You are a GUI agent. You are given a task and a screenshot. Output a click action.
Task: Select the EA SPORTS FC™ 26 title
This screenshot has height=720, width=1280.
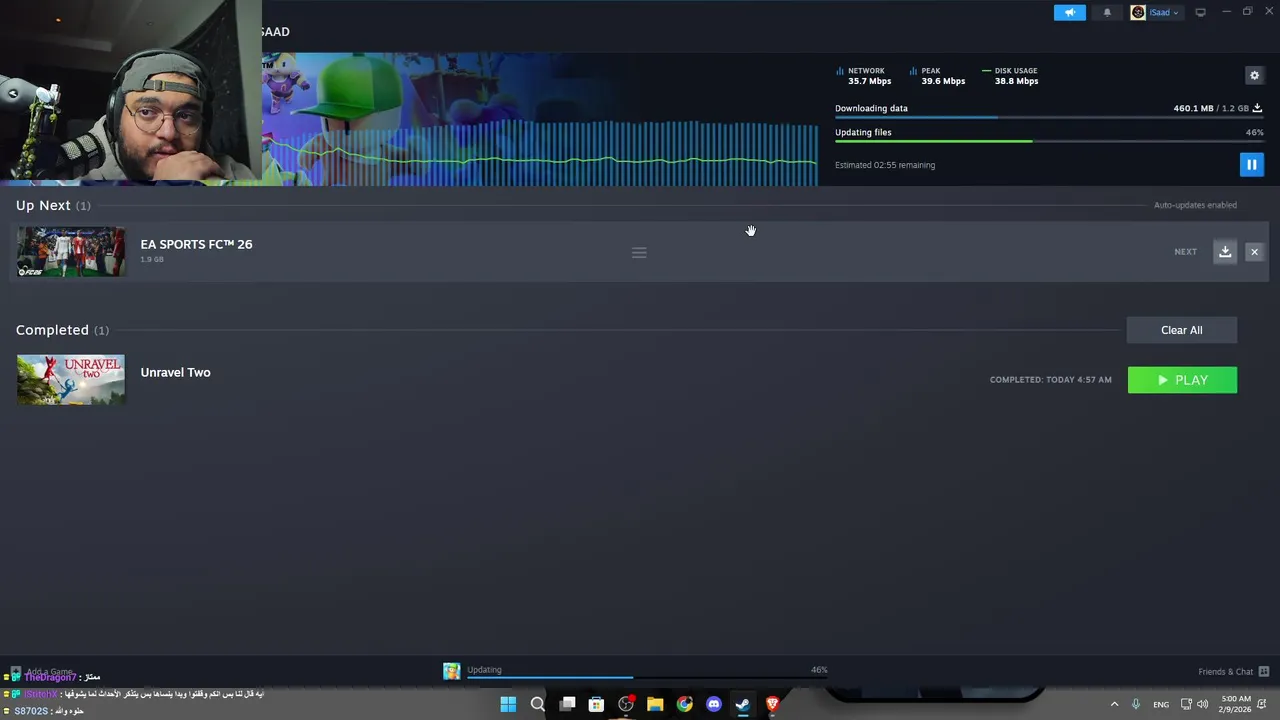click(196, 244)
